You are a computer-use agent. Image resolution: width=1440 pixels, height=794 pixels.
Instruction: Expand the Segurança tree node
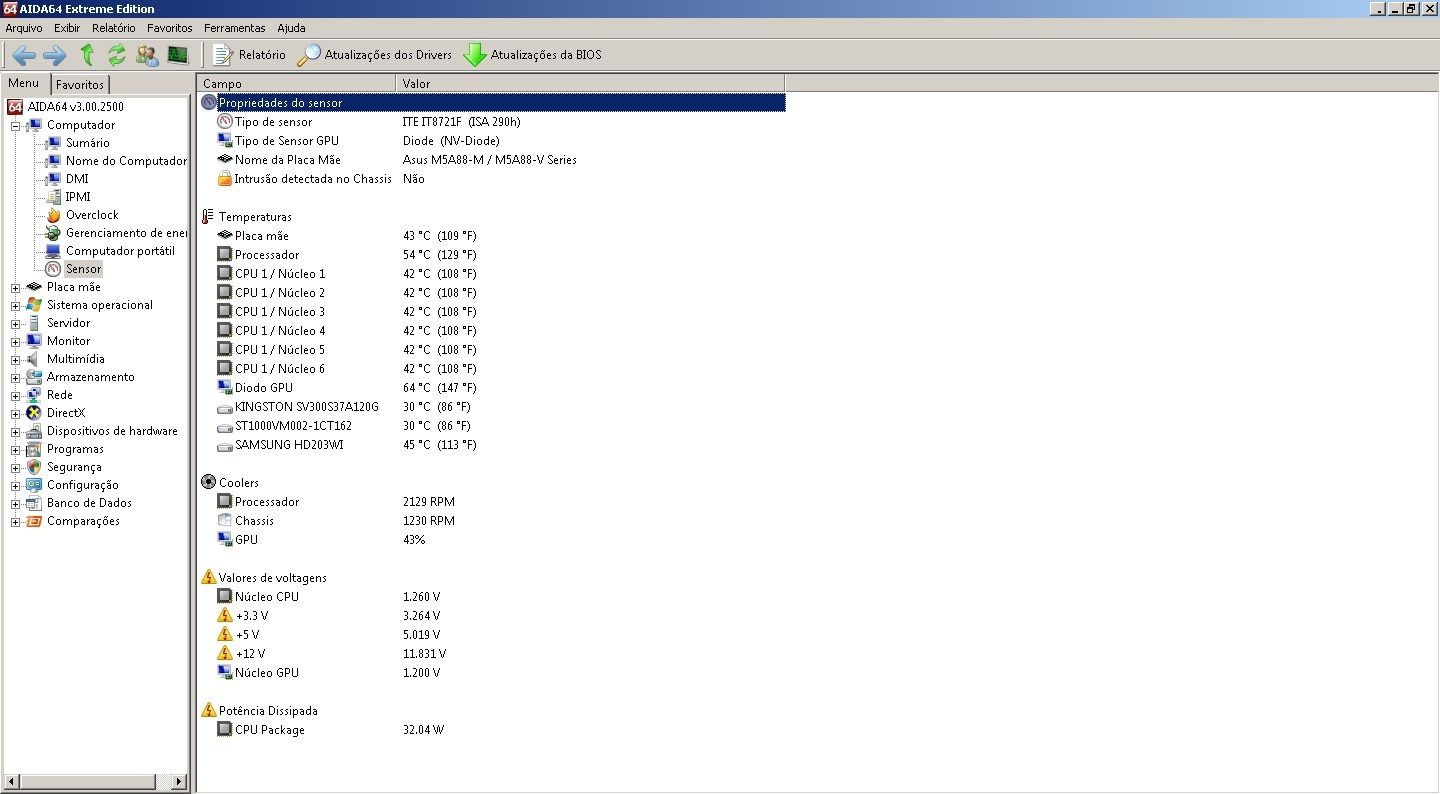coord(16,468)
